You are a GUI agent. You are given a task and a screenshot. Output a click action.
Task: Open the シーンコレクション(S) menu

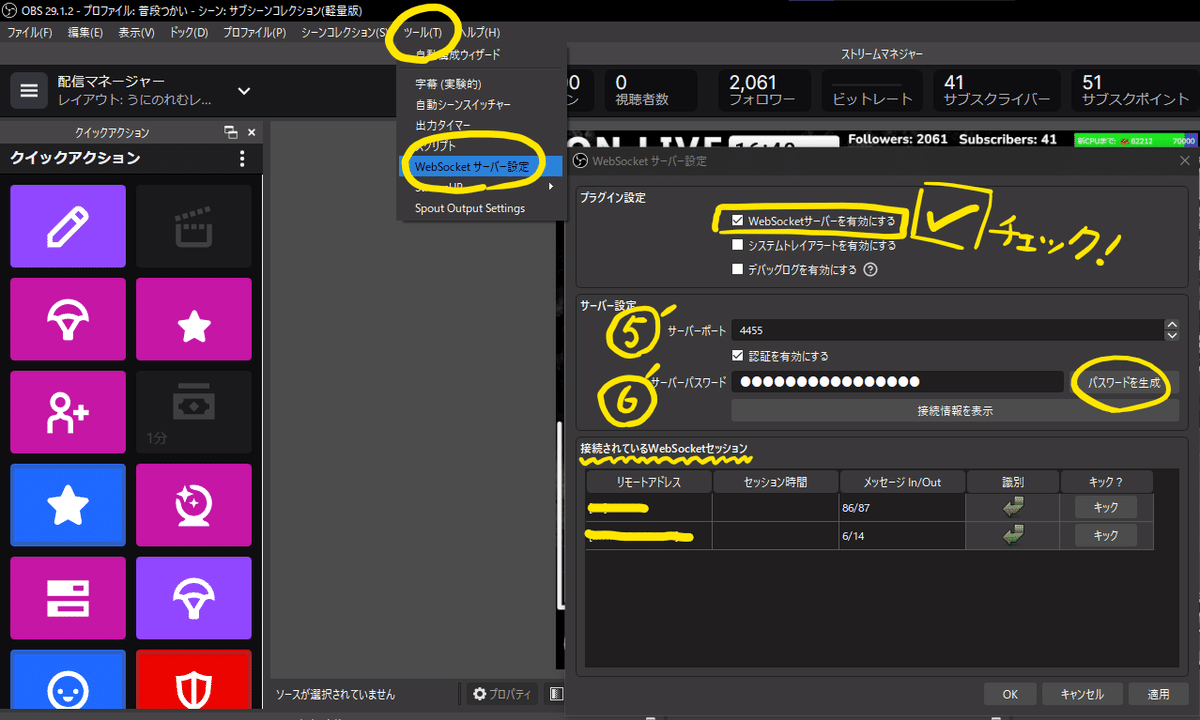coord(345,33)
